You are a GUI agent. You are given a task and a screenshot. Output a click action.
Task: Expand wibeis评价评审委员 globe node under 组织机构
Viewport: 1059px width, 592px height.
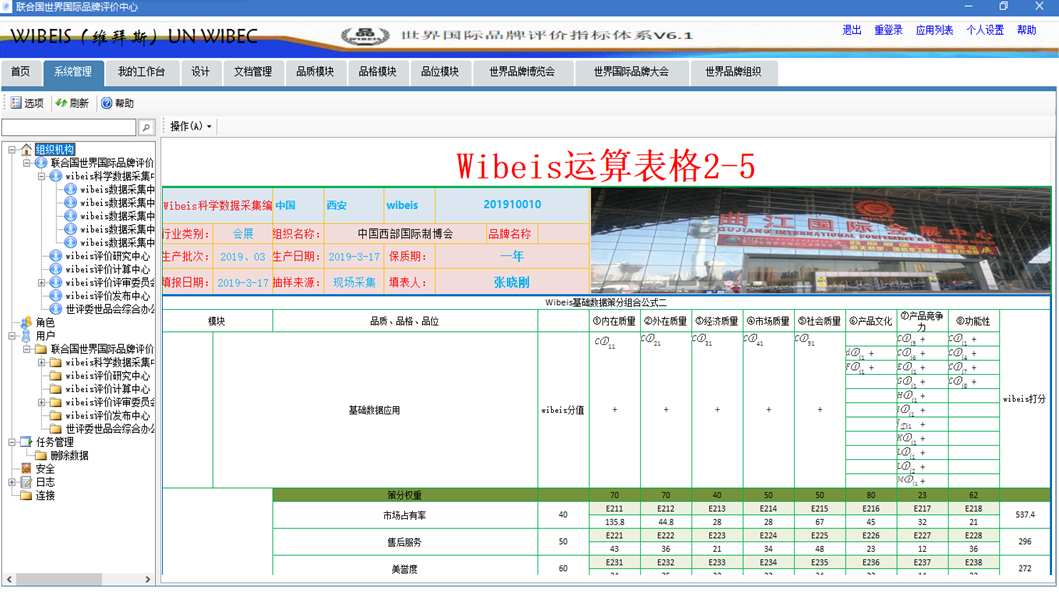coord(41,282)
